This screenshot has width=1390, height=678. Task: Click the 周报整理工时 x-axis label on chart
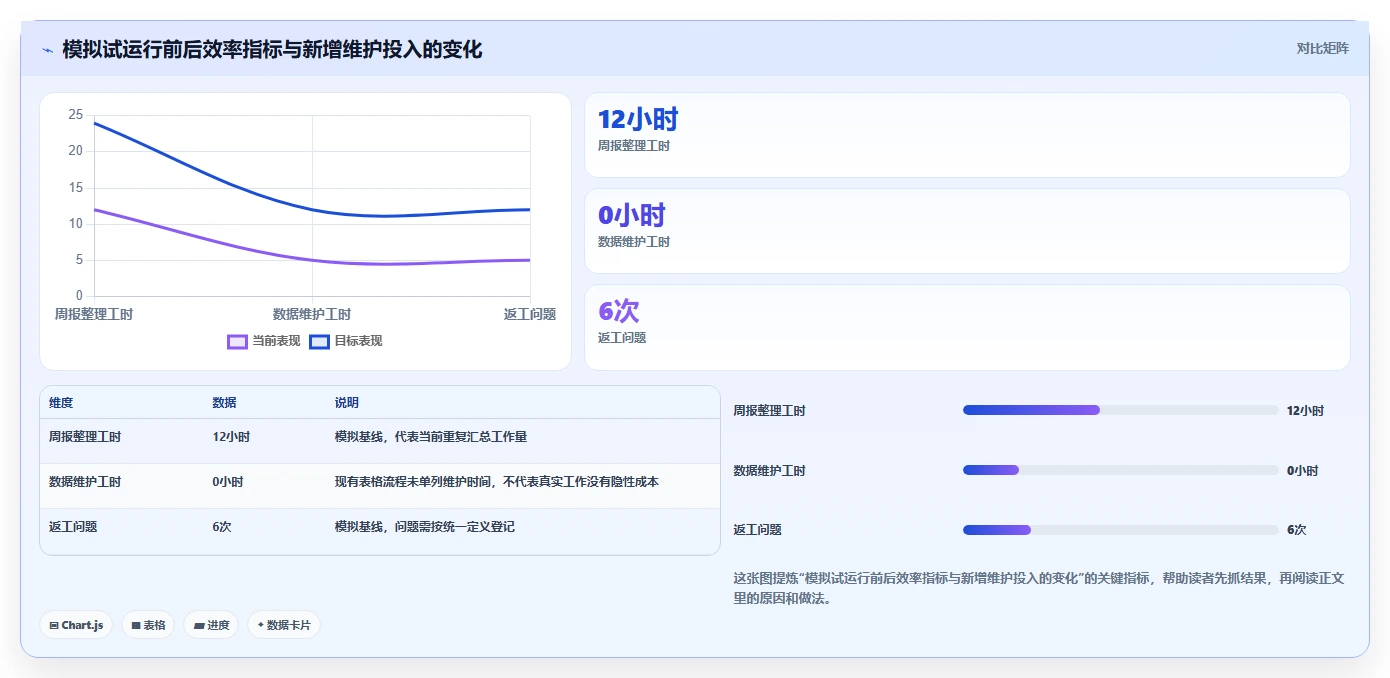(x=93, y=314)
